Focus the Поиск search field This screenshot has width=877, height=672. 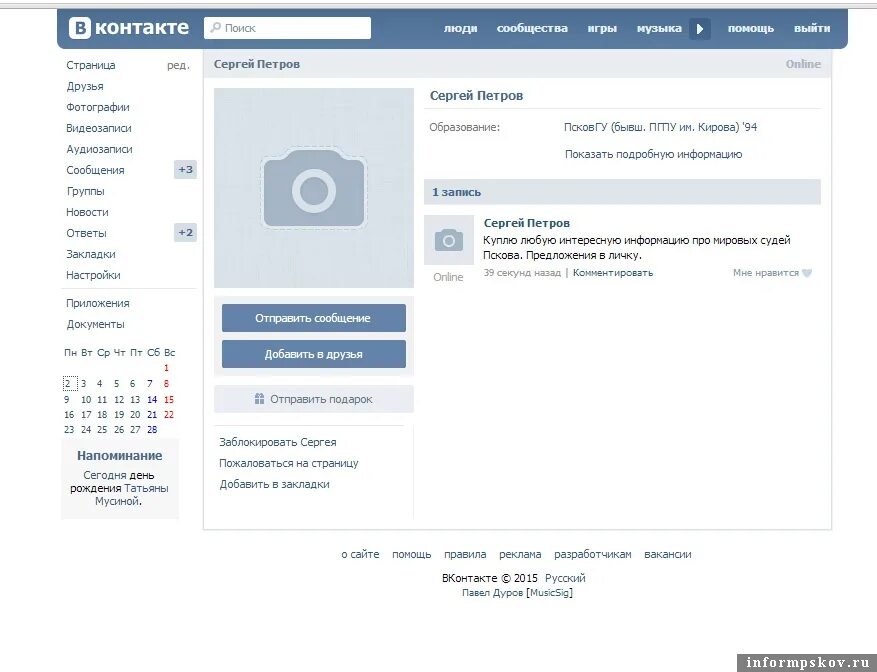(287, 28)
